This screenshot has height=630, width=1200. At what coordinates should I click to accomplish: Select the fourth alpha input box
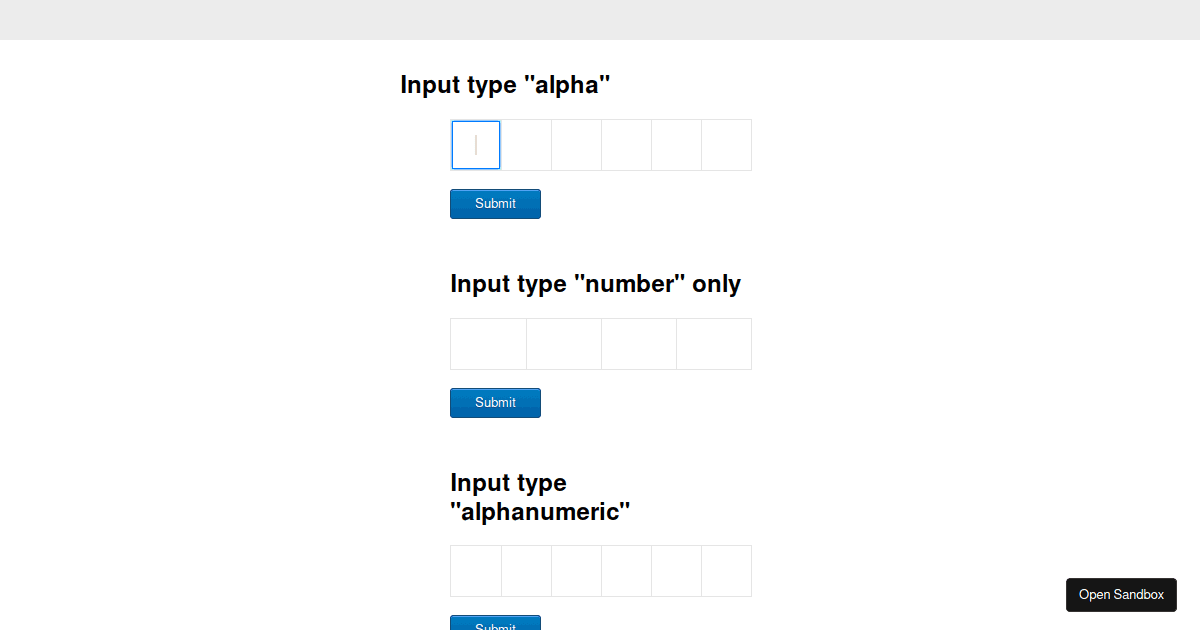pos(626,145)
